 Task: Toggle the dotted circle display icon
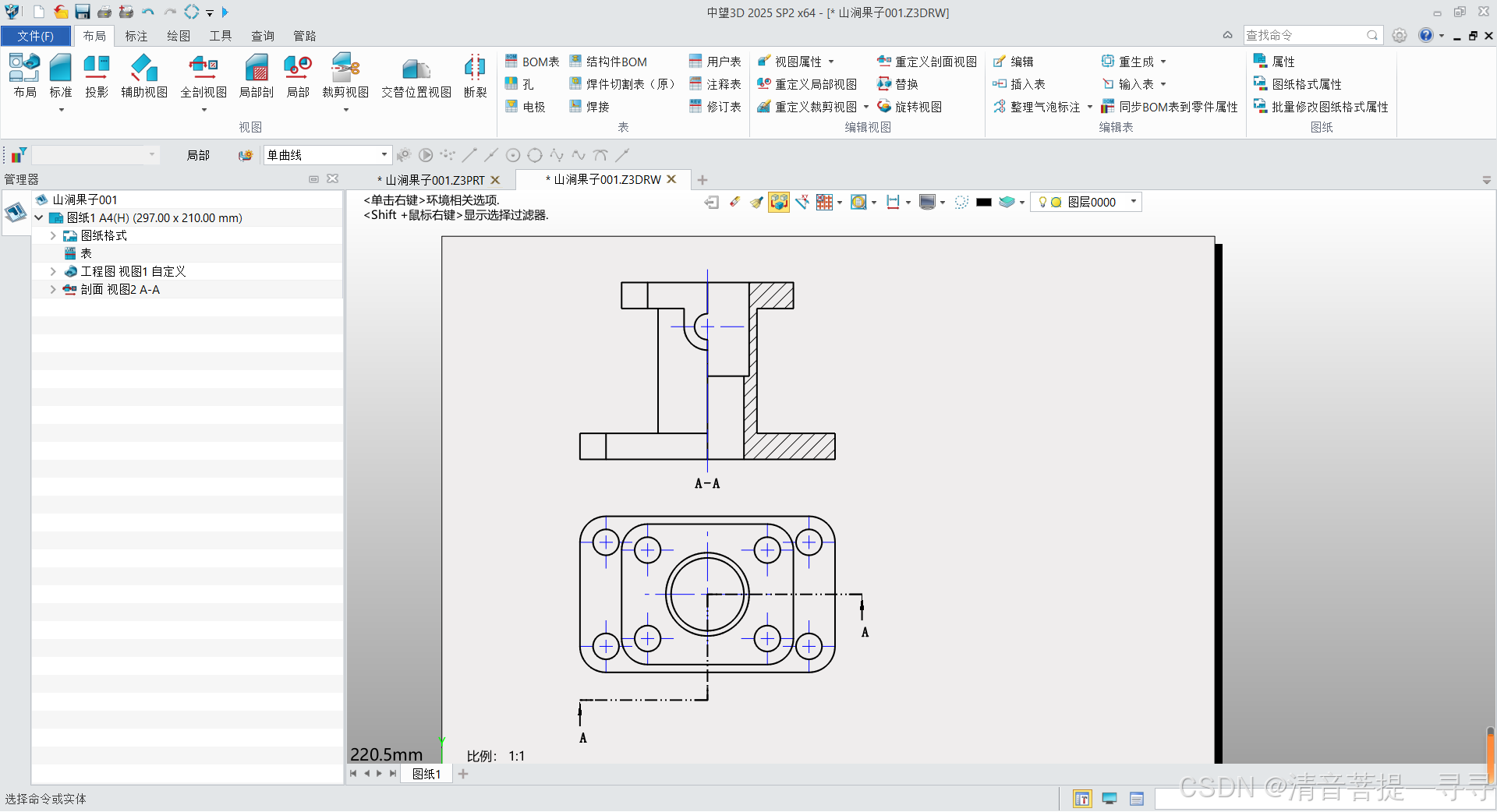pyautogui.click(x=961, y=202)
